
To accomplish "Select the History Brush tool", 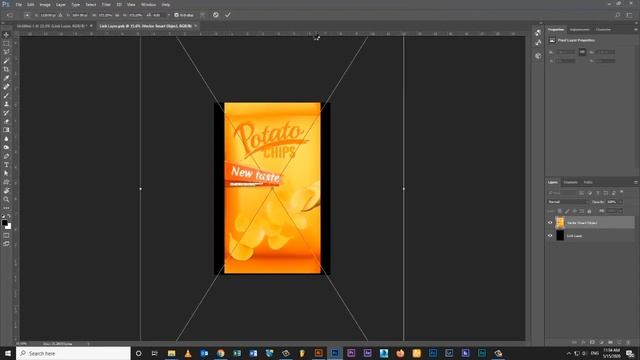I will (6, 113).
